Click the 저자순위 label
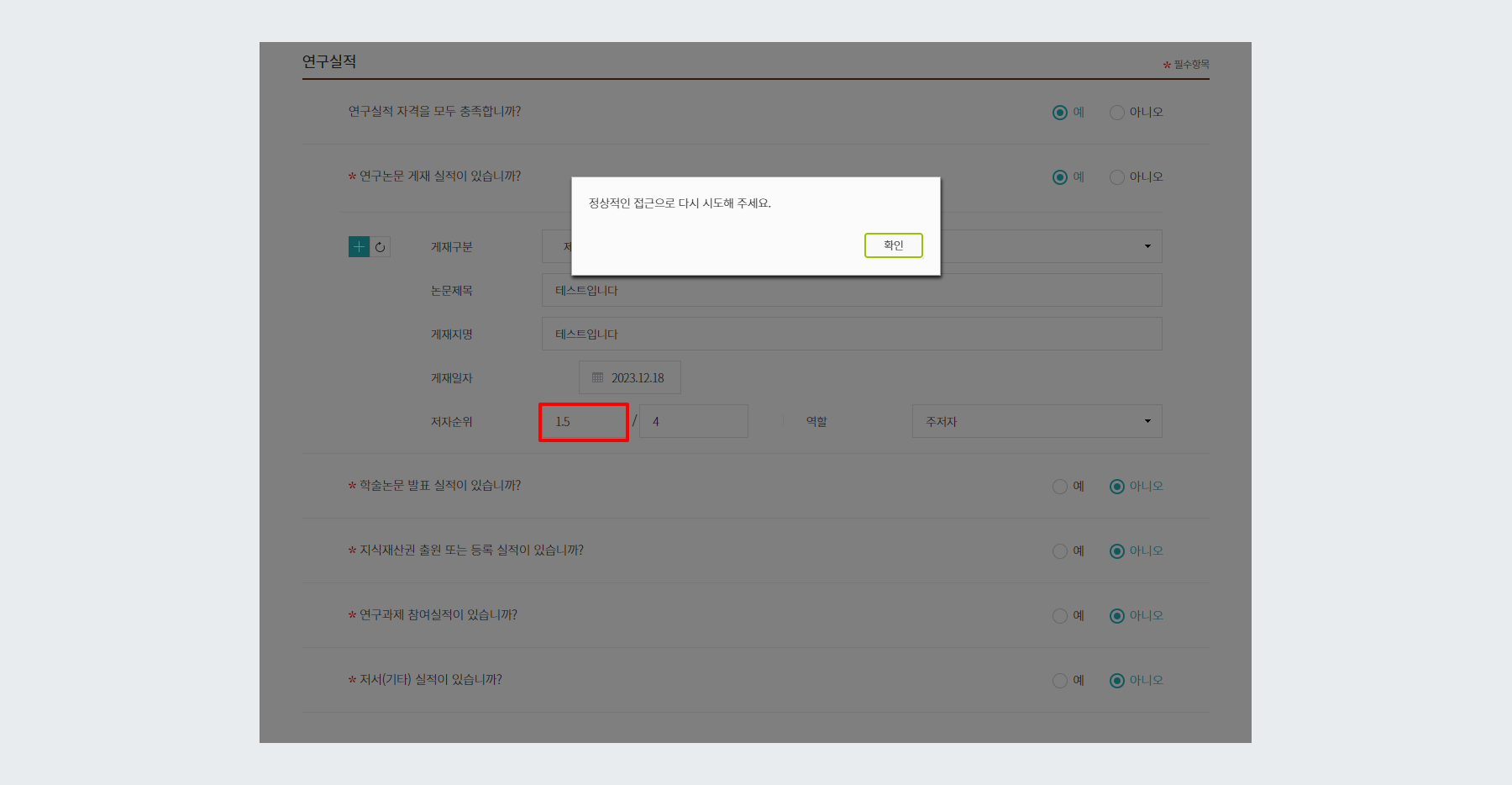The height and width of the screenshot is (785, 1512). pos(452,422)
